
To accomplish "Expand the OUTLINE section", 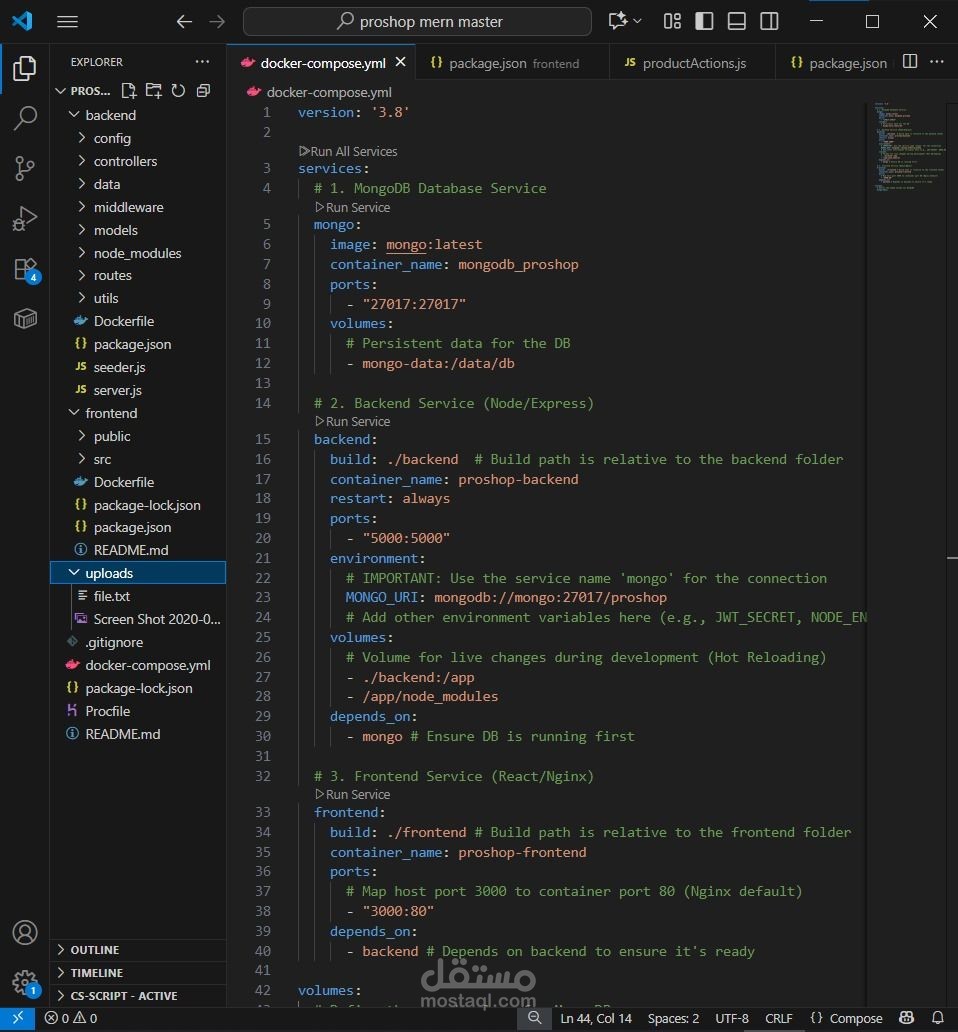I will (x=138, y=950).
